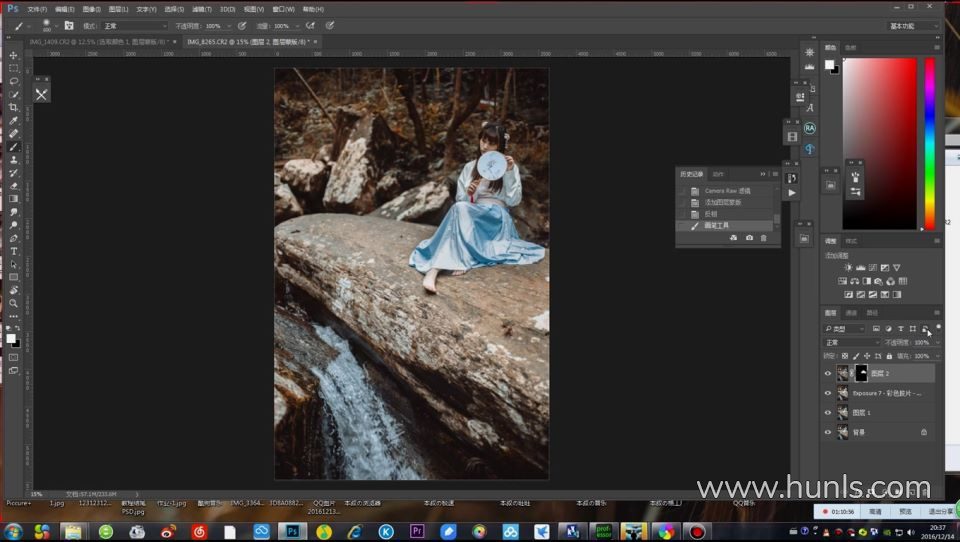Open the brush blend mode dropdown
This screenshot has height=542, width=960.
(135, 26)
